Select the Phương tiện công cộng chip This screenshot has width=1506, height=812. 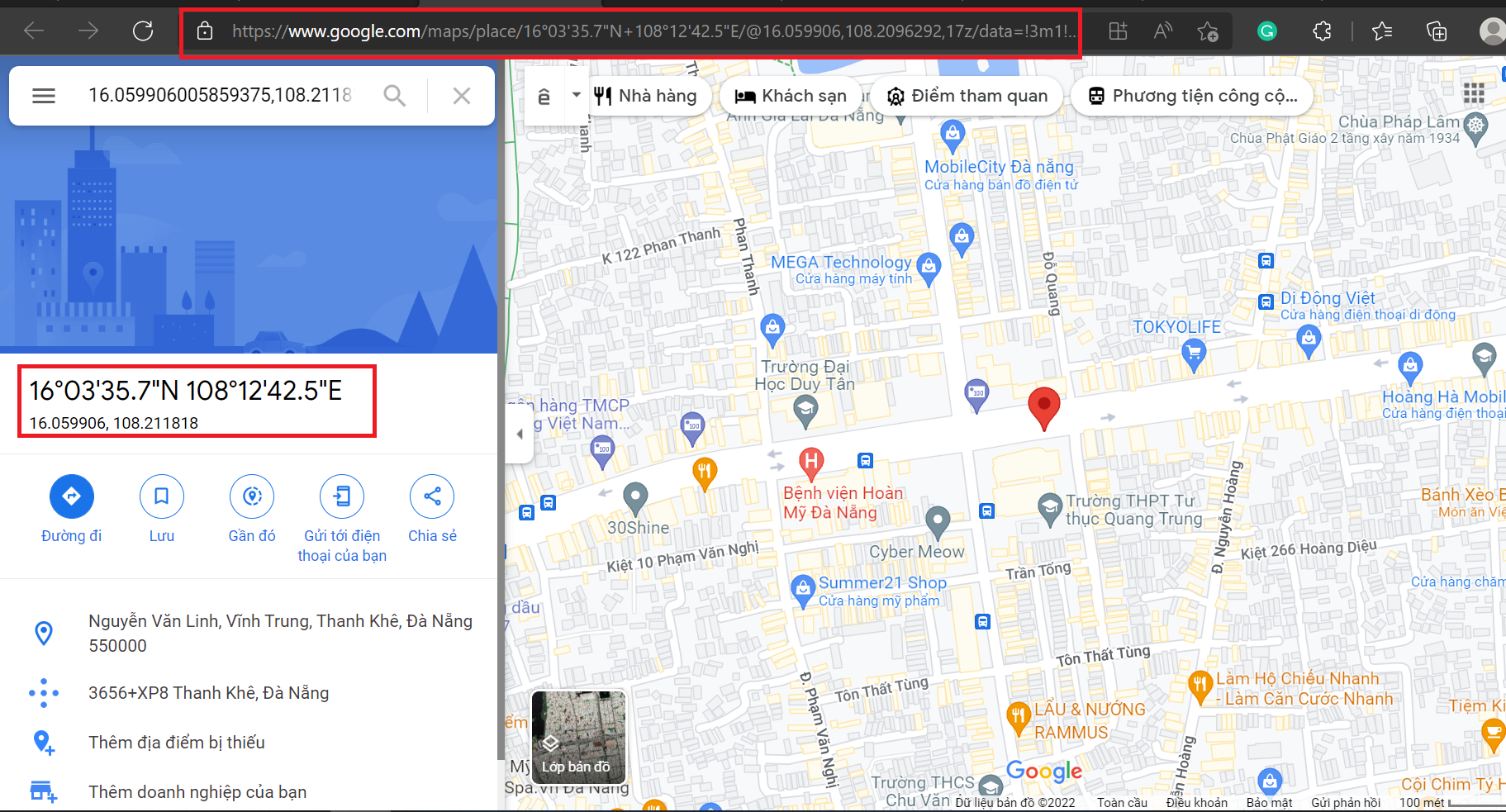[1192, 96]
